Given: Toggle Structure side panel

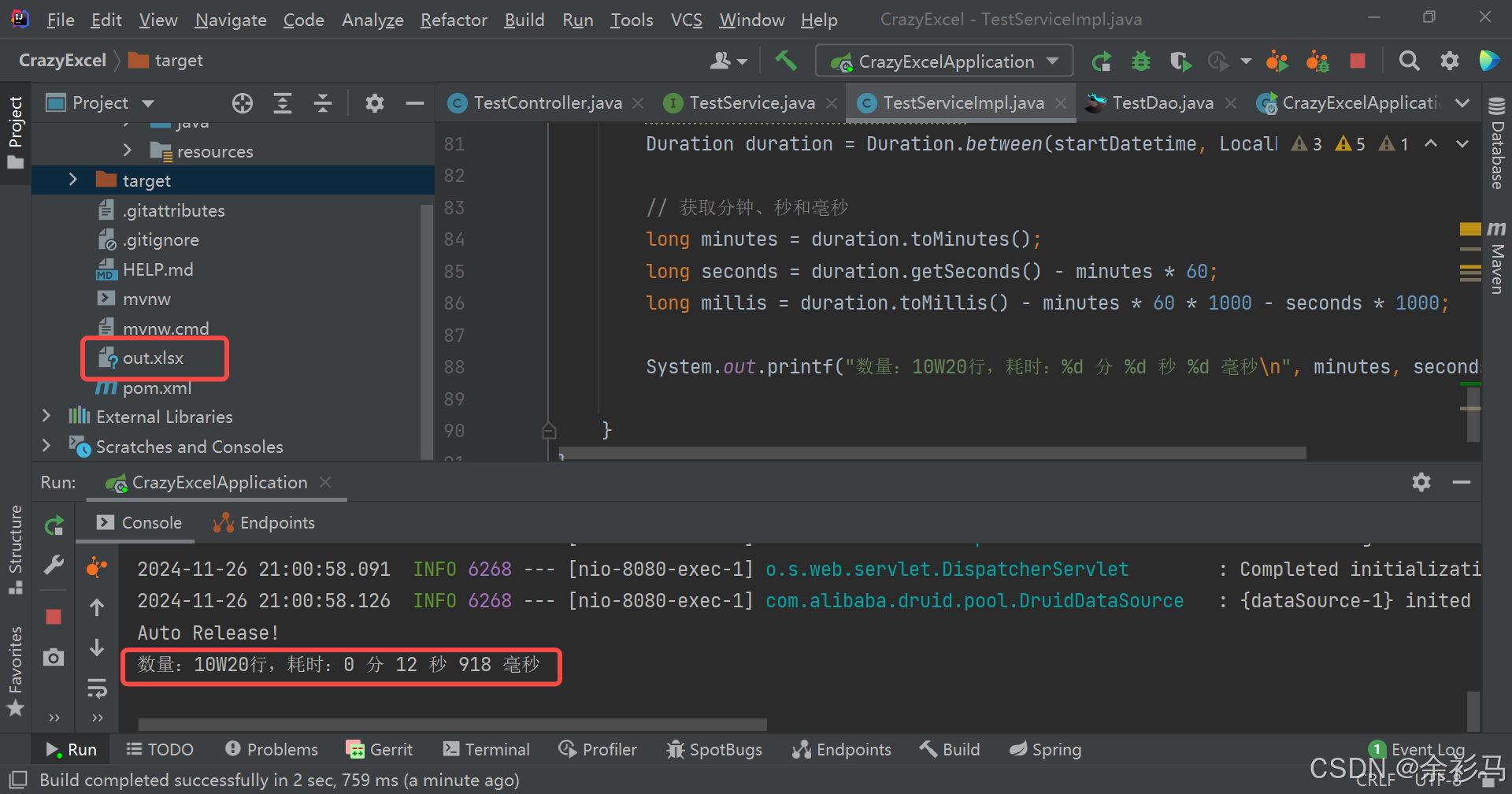Looking at the screenshot, I should [x=15, y=550].
